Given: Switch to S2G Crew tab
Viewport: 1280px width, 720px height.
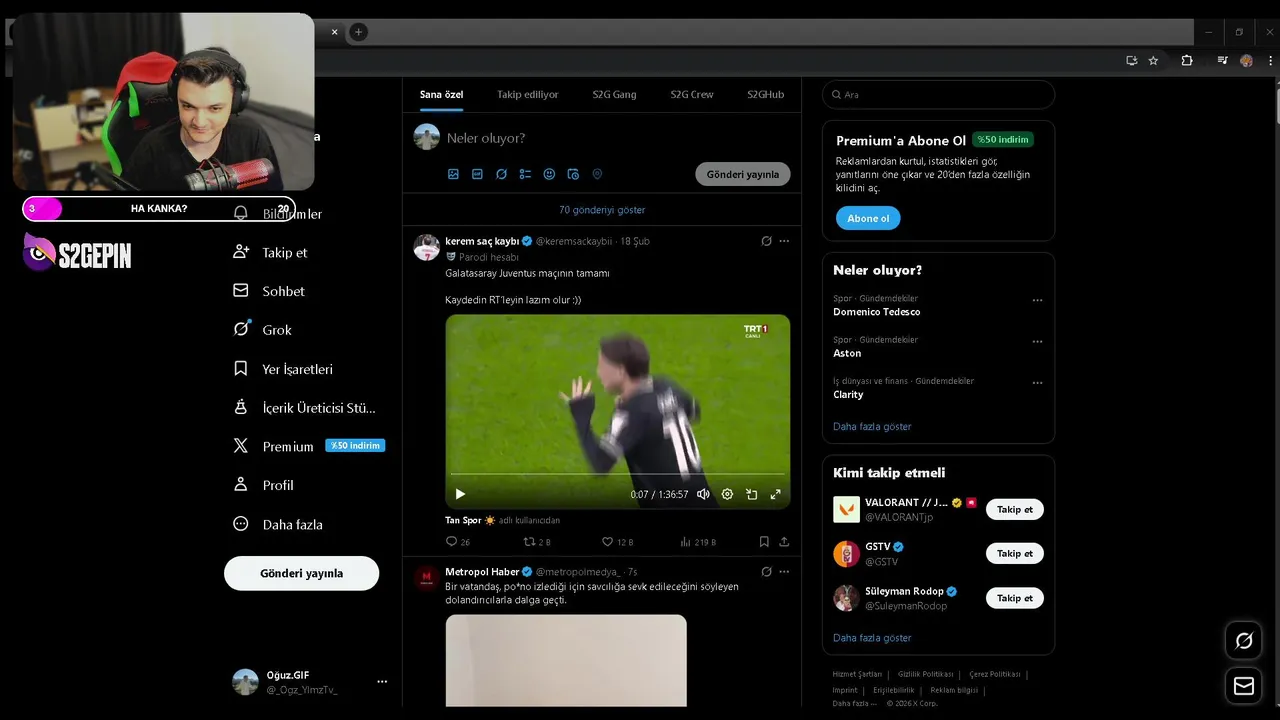Looking at the screenshot, I should (692, 94).
